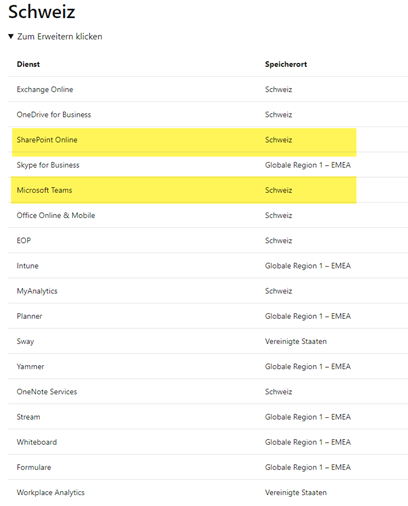The height and width of the screenshot is (506, 408).
Task: Click the EOP service name
Action: [x=24, y=241]
